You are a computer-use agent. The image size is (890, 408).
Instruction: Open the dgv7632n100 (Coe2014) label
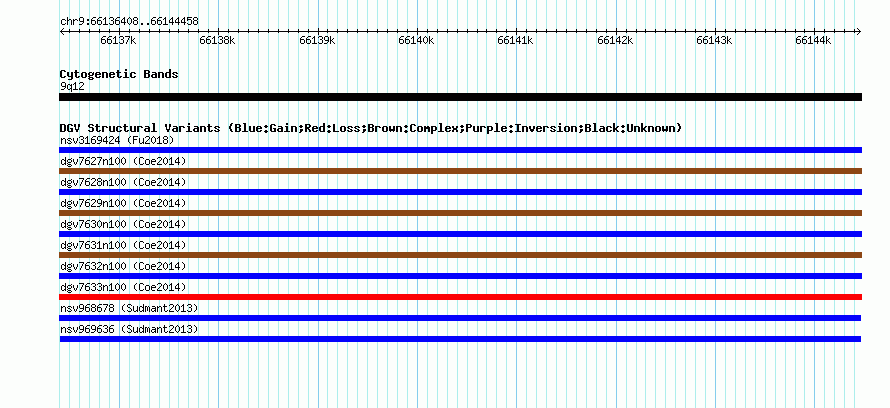[123, 266]
